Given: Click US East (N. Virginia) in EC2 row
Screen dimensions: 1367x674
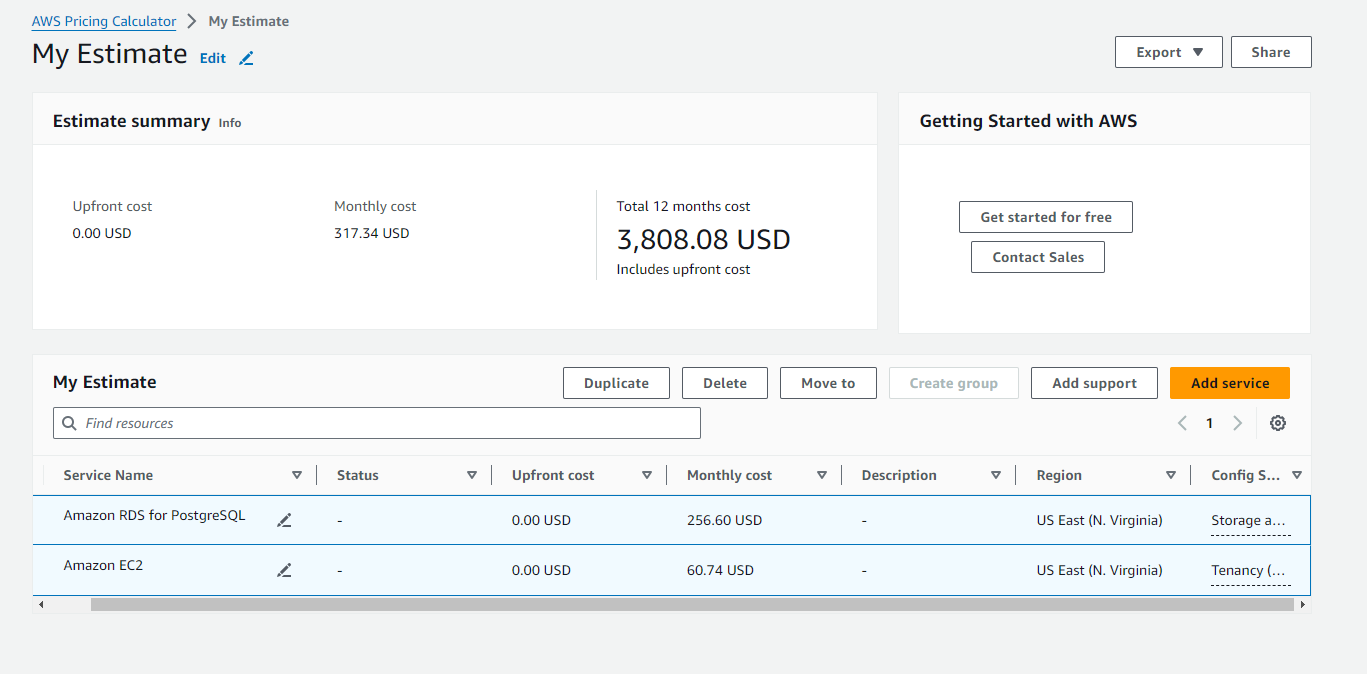Looking at the screenshot, I should pos(1099,570).
